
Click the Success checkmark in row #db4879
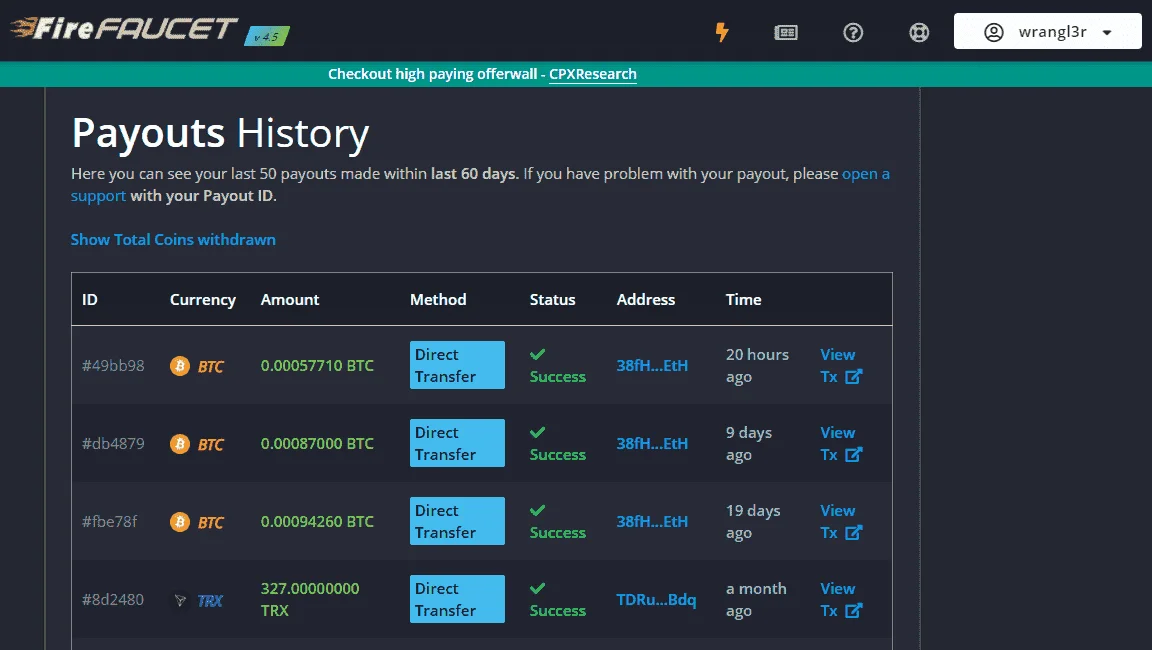point(538,433)
